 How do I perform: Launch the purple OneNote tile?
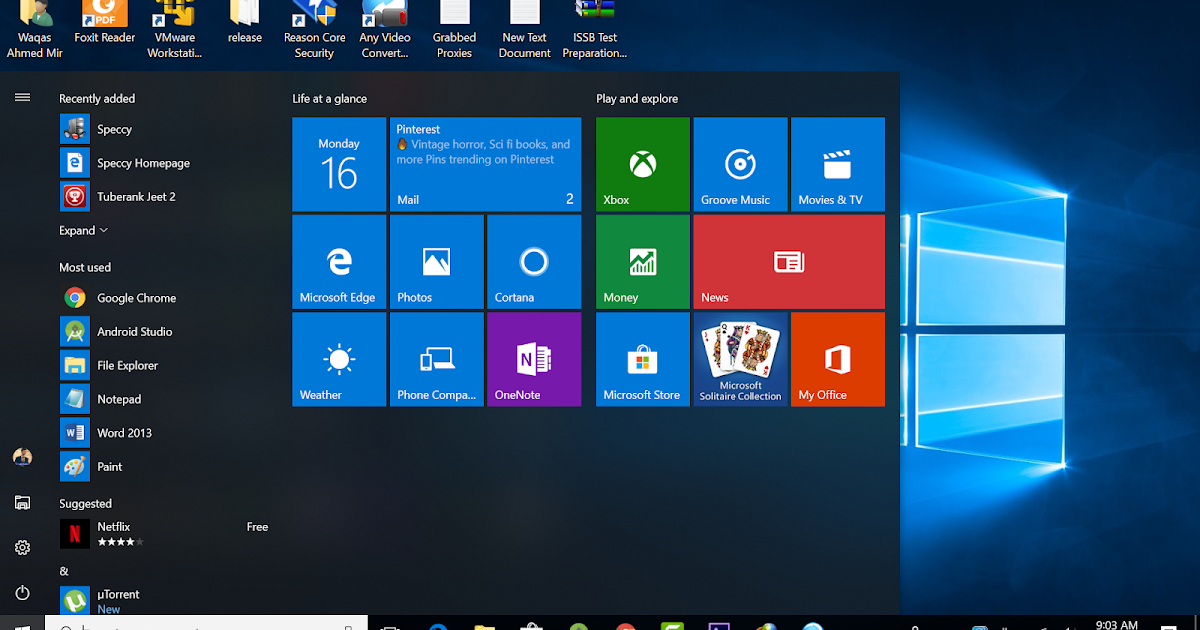point(534,359)
